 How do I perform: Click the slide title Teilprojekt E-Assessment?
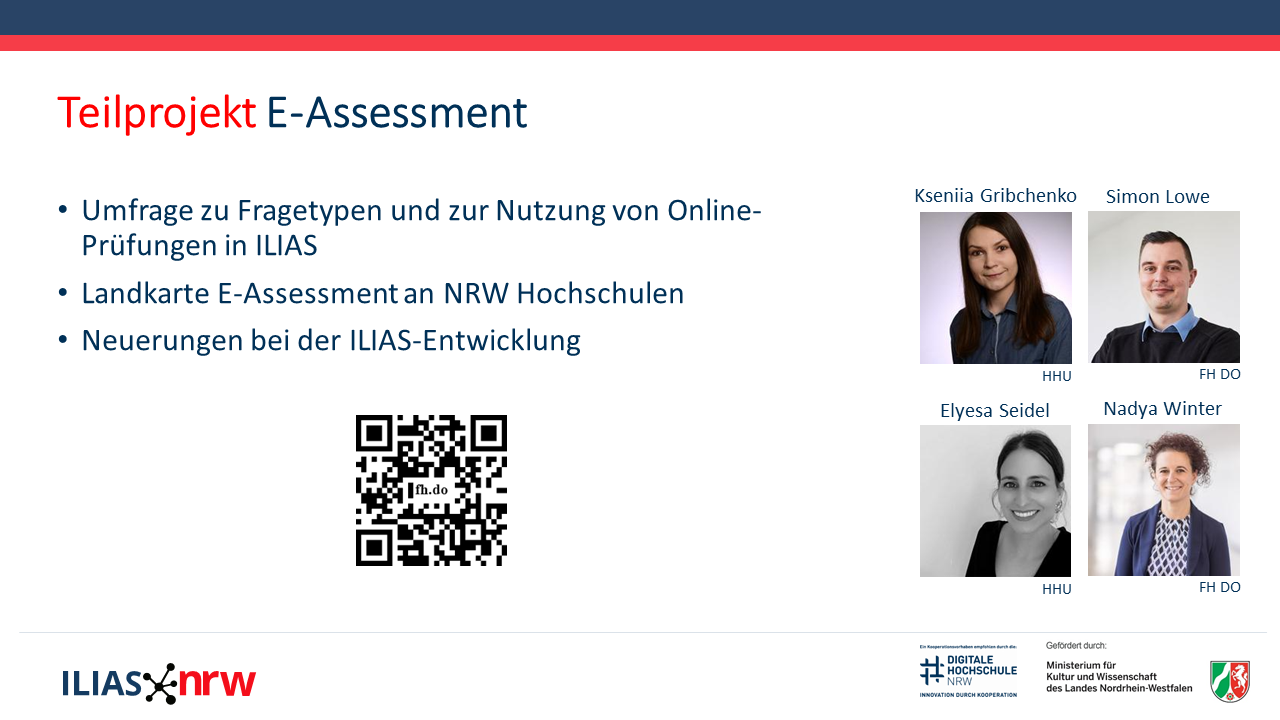292,113
